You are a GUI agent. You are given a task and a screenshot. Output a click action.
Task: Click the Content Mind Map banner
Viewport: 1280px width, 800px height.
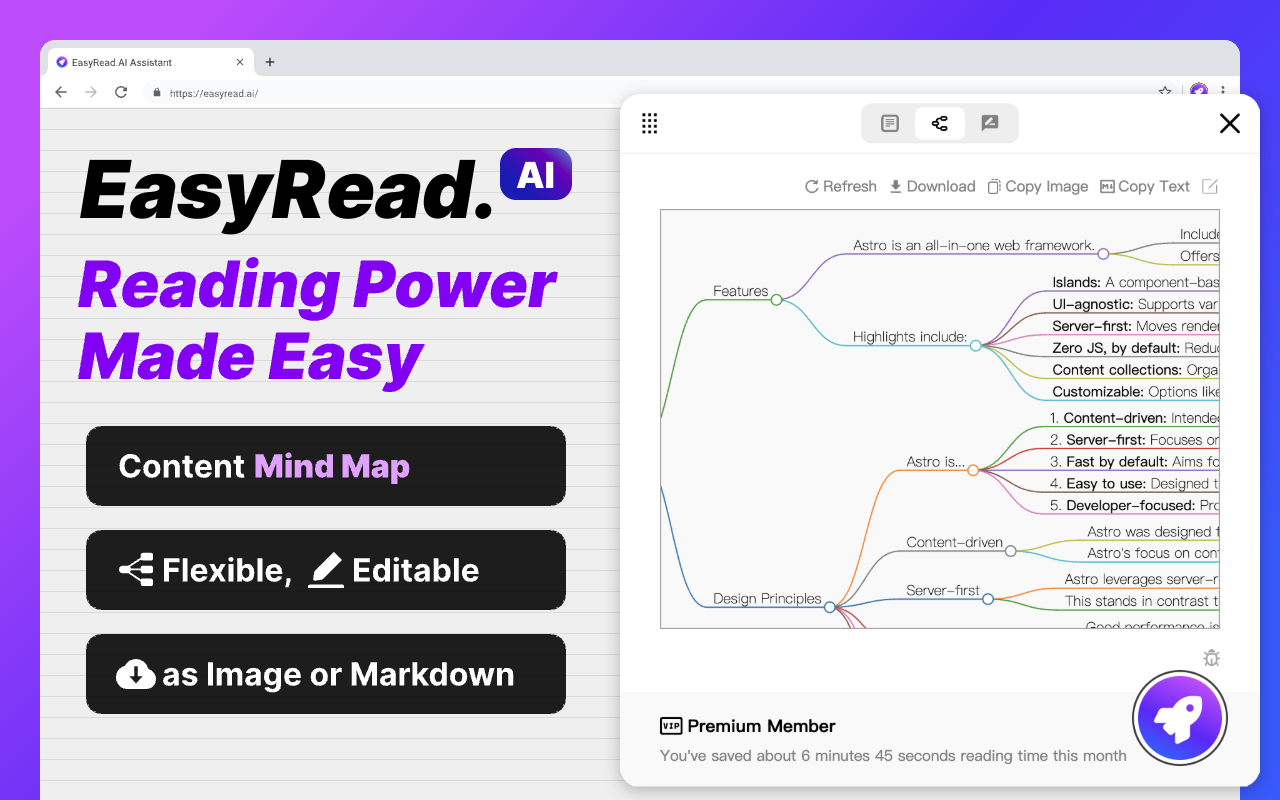[326, 466]
